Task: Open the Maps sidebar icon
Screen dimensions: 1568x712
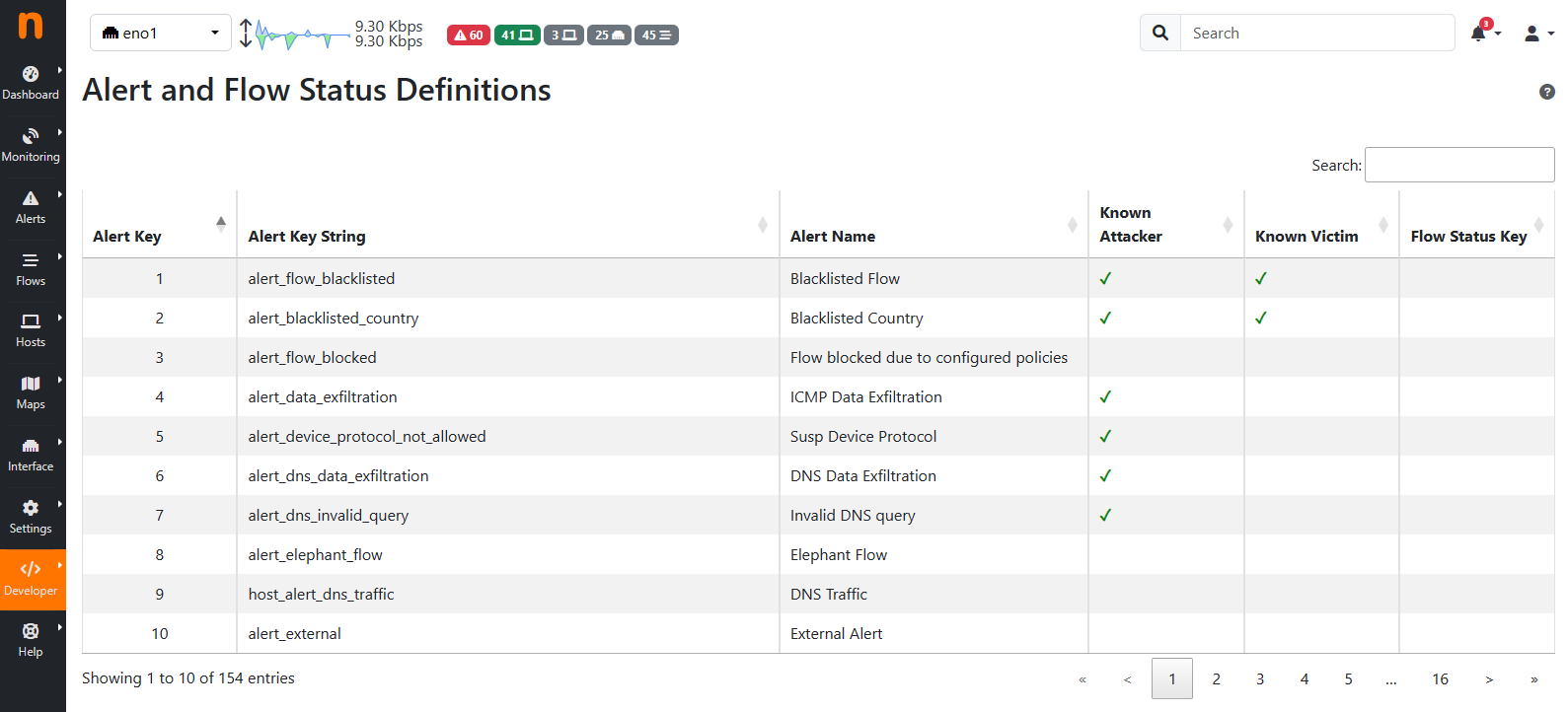Action: (31, 384)
